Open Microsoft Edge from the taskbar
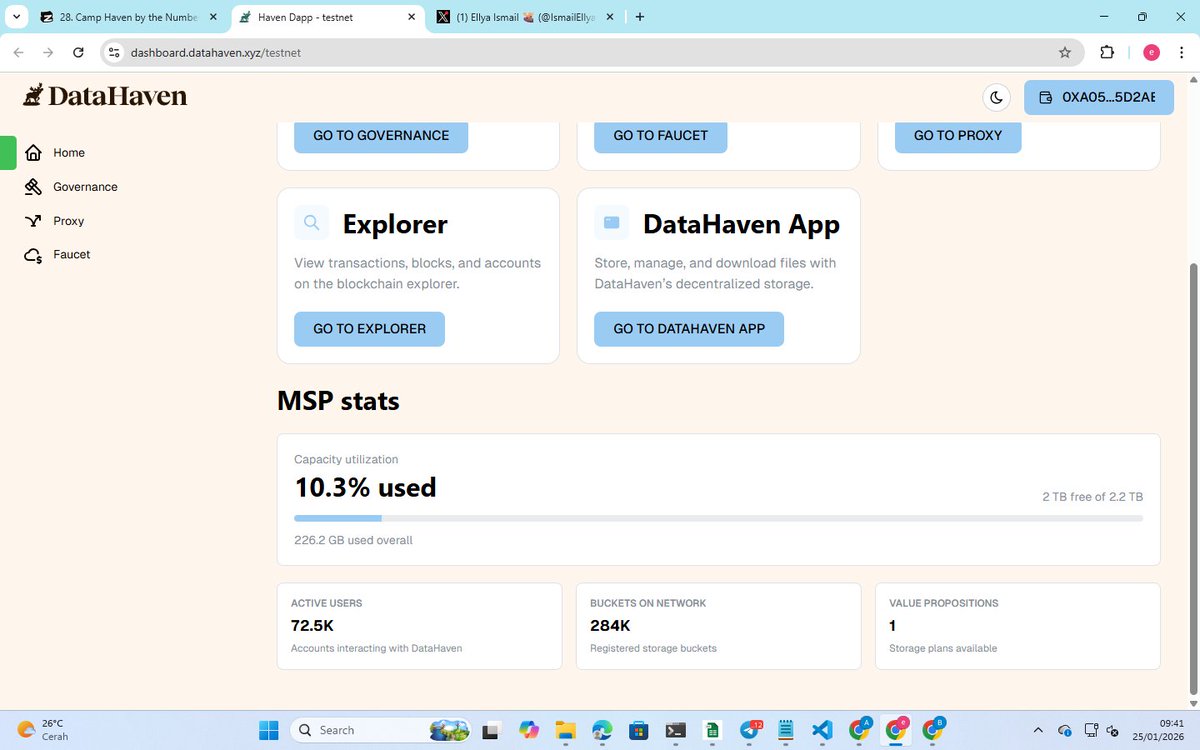The image size is (1200, 750). click(x=602, y=730)
